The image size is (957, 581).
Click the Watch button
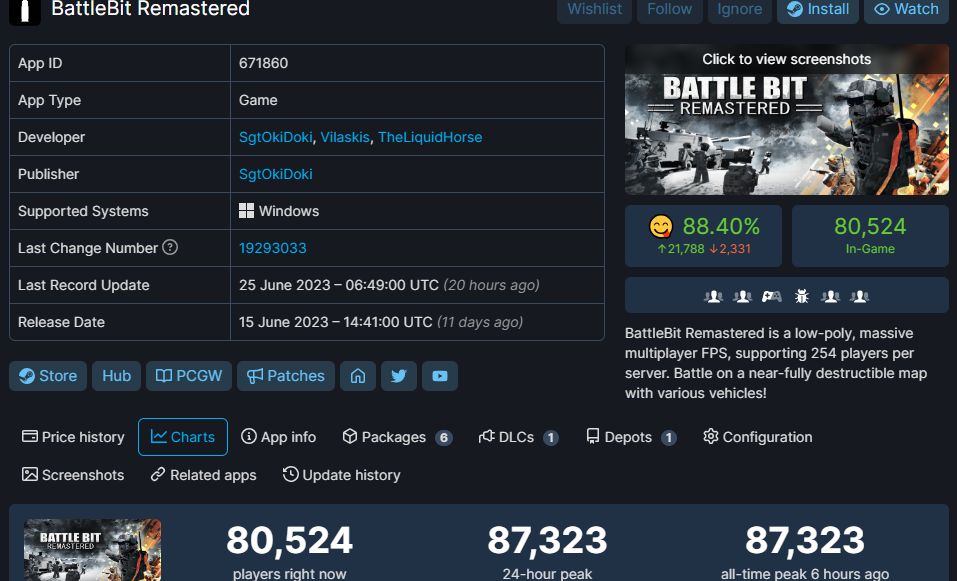(906, 9)
